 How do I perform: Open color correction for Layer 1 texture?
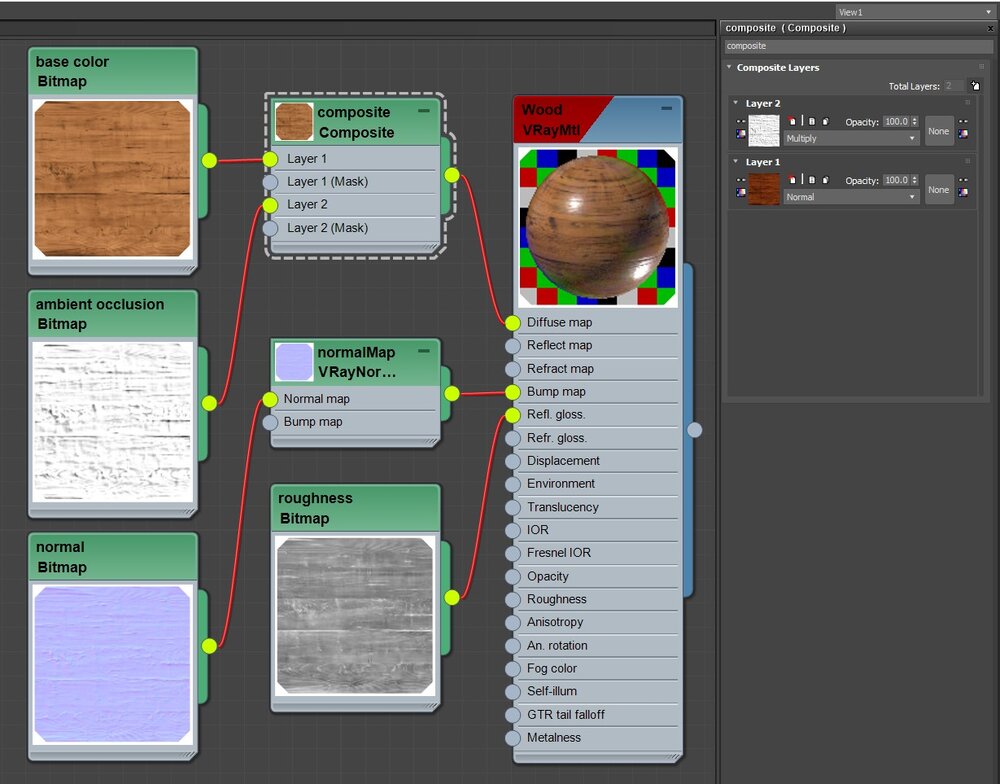(741, 191)
